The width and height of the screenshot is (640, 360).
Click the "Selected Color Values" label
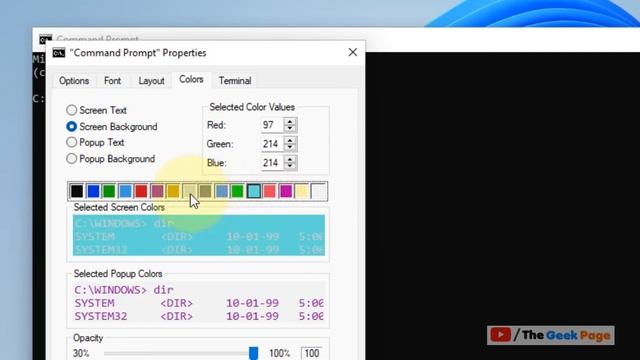pyautogui.click(x=252, y=107)
